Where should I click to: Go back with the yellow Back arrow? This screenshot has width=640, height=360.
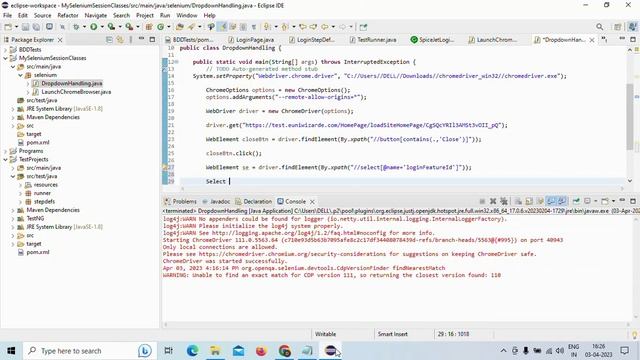point(324,27)
